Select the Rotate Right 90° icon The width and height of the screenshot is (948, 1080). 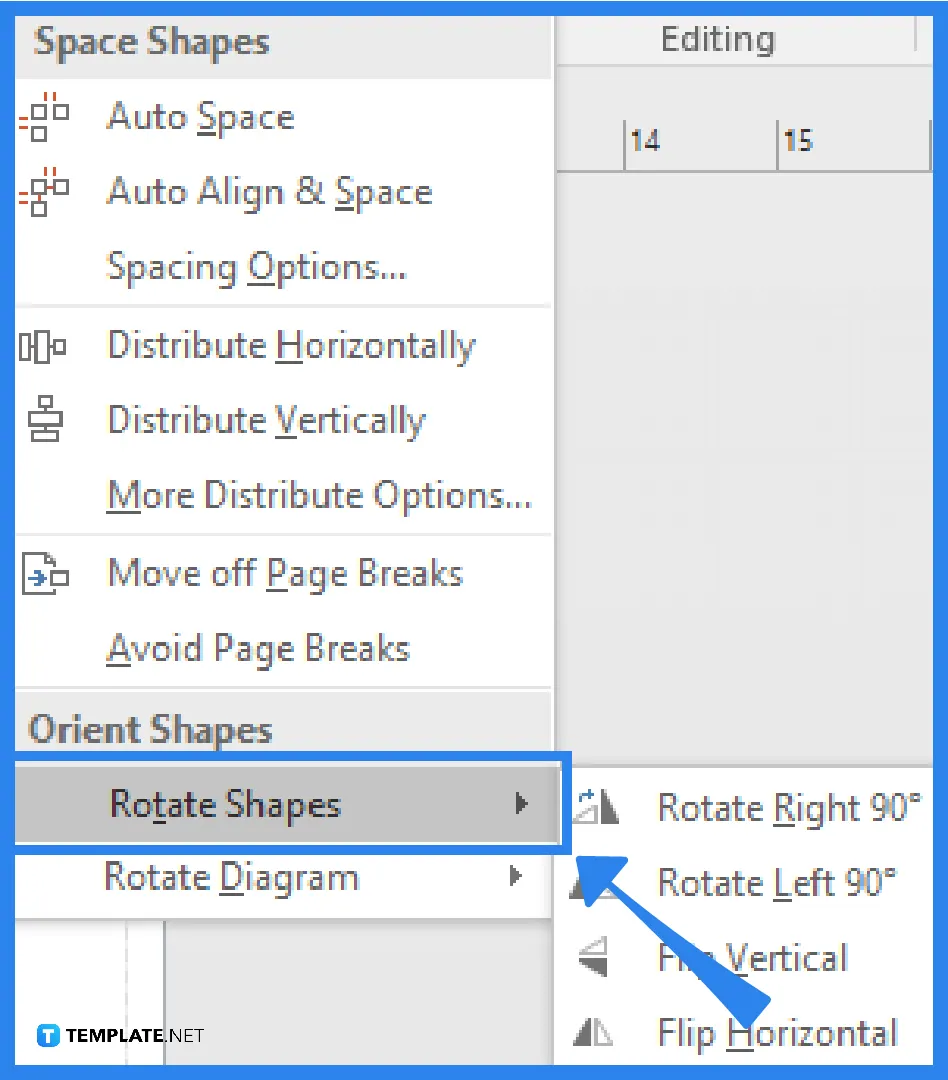click(597, 808)
